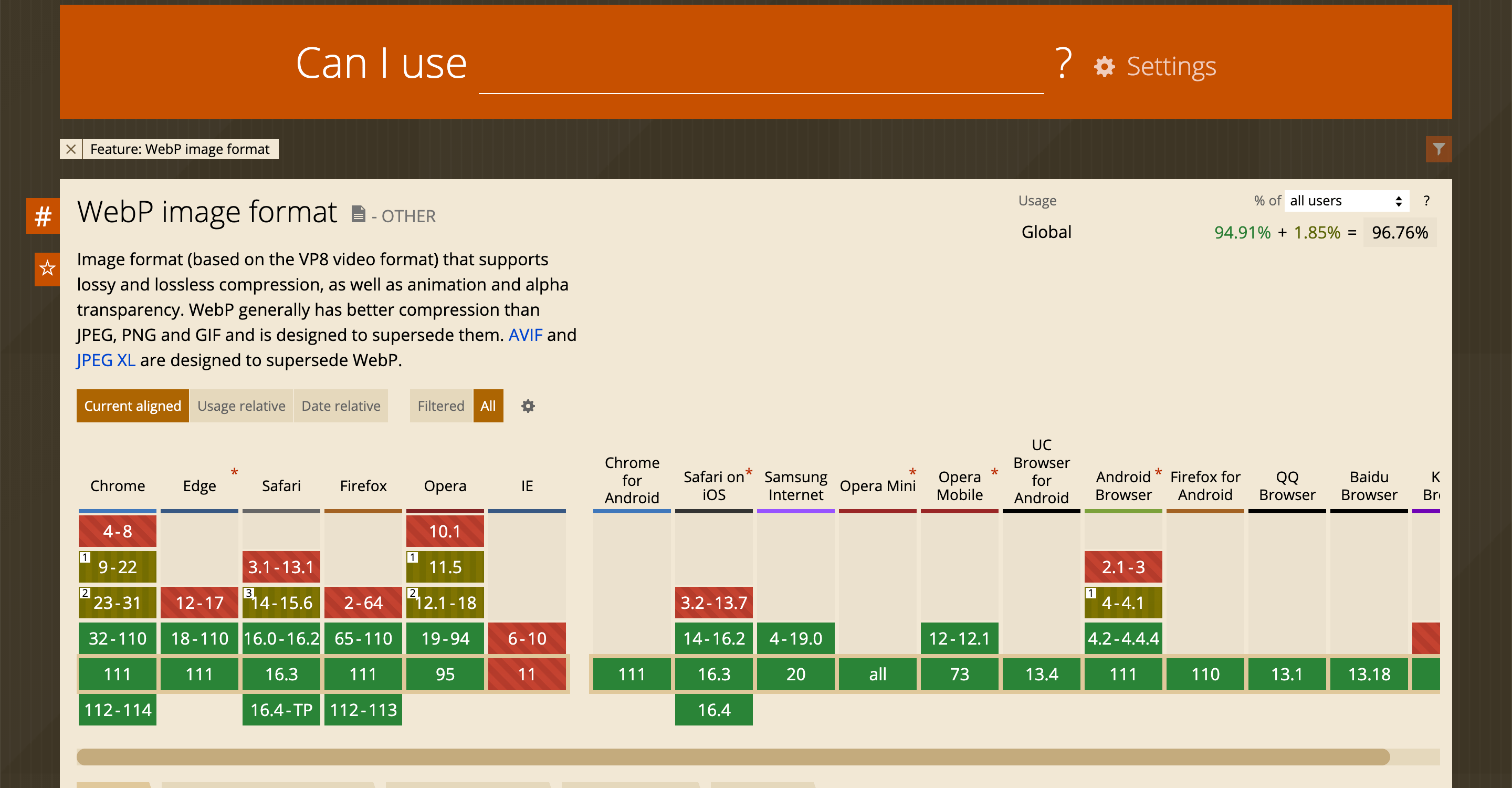This screenshot has width=1512, height=788.
Task: Click the orange filter icon top right corner
Action: pyautogui.click(x=1440, y=149)
